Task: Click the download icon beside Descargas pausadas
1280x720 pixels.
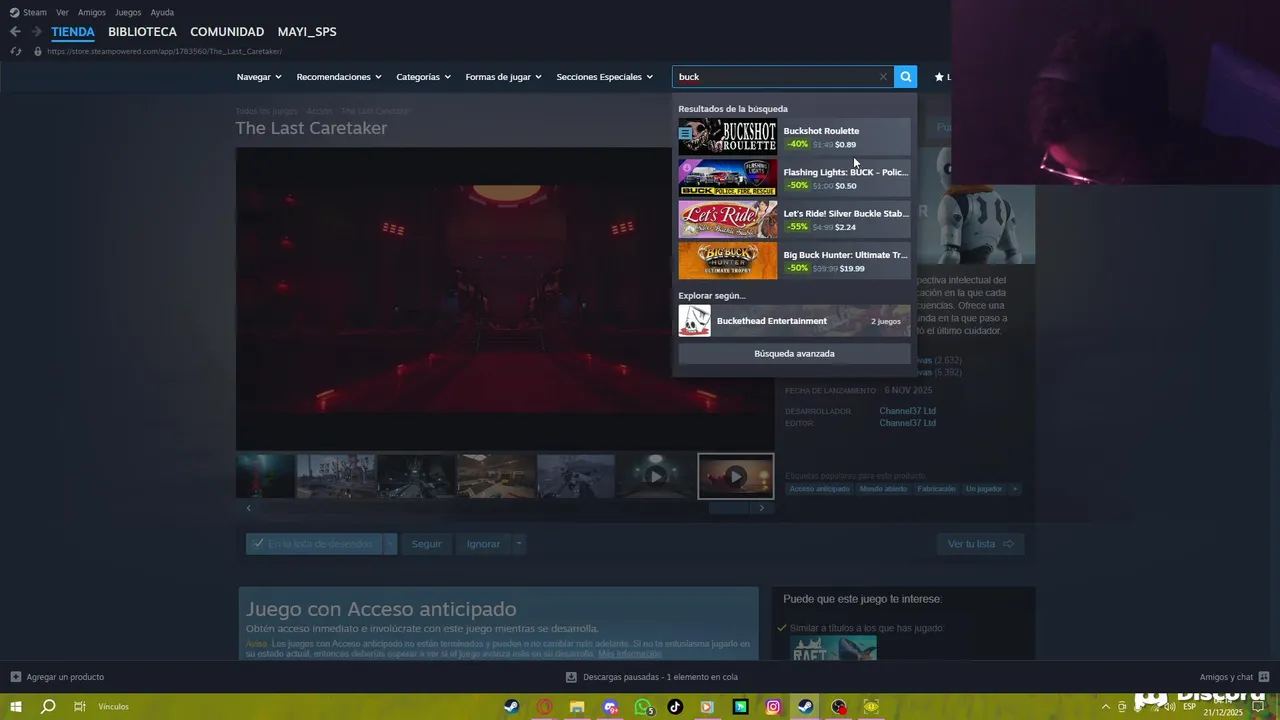Action: click(x=571, y=677)
